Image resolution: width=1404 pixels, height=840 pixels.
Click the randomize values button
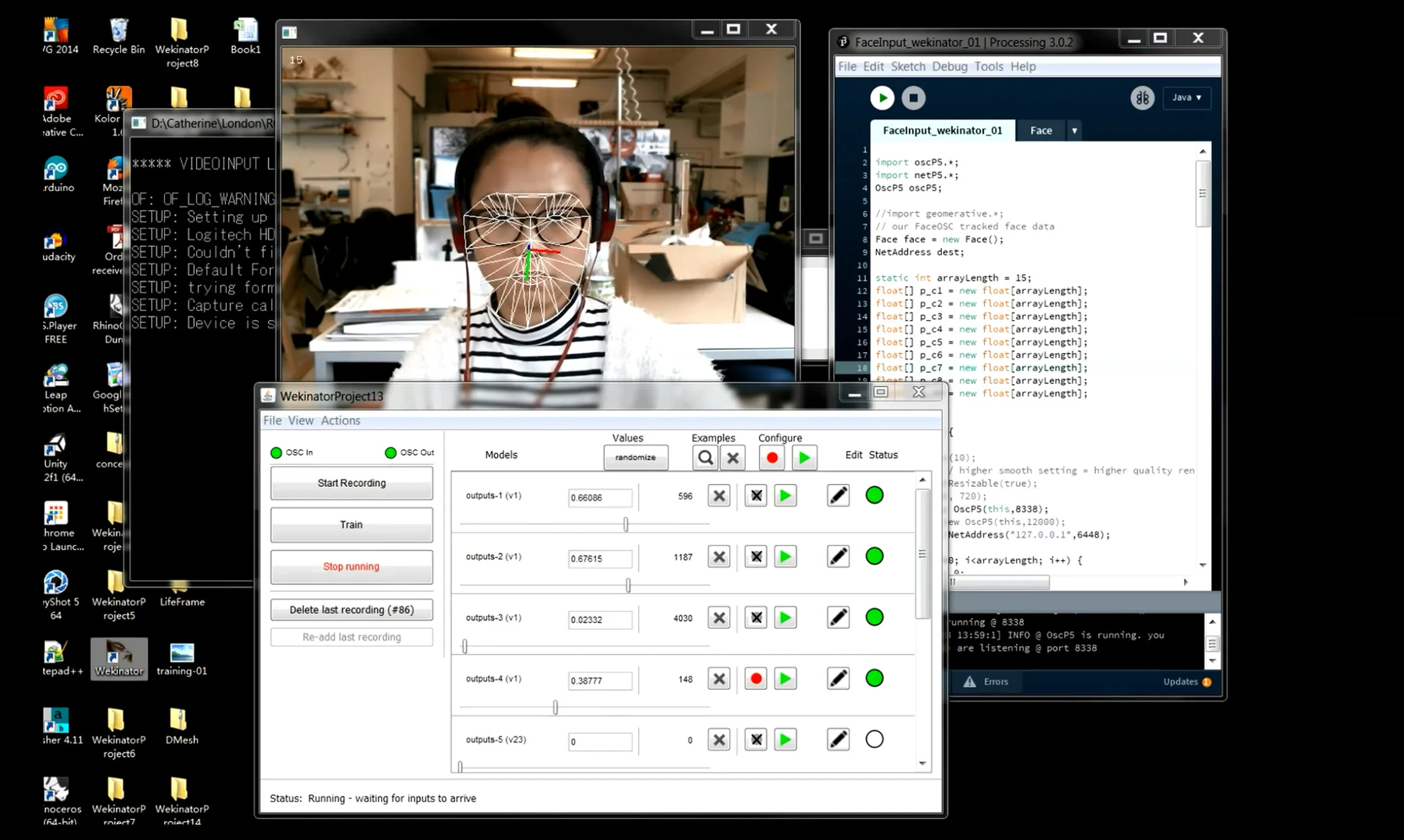635,458
